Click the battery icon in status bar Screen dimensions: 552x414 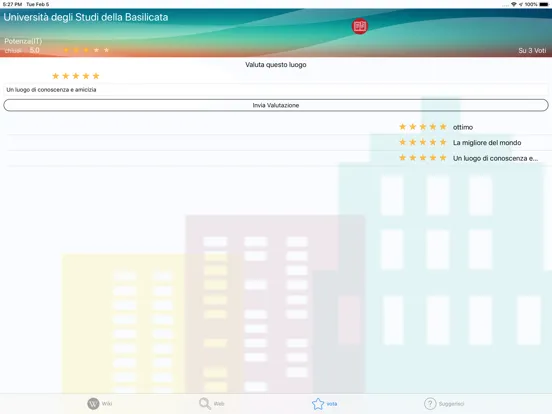pyautogui.click(x=544, y=4)
